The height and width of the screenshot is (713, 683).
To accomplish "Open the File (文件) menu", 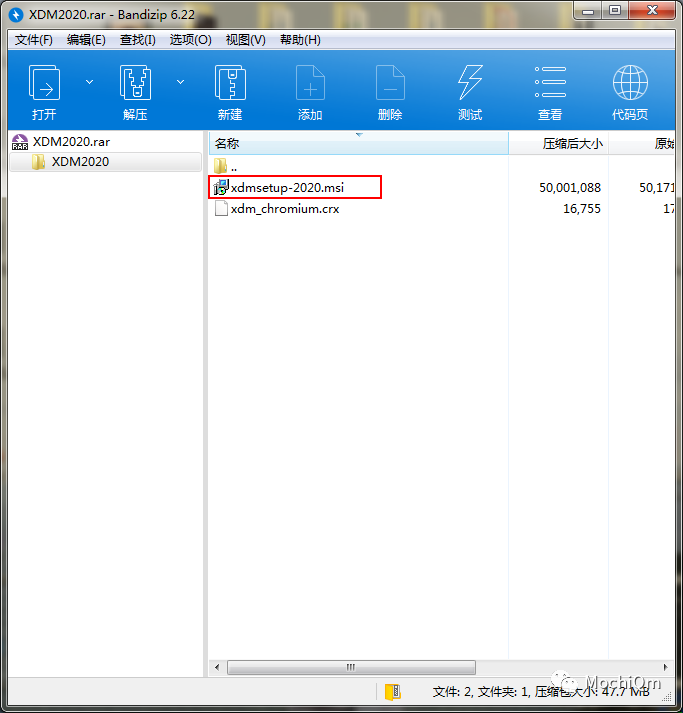I will tap(33, 40).
